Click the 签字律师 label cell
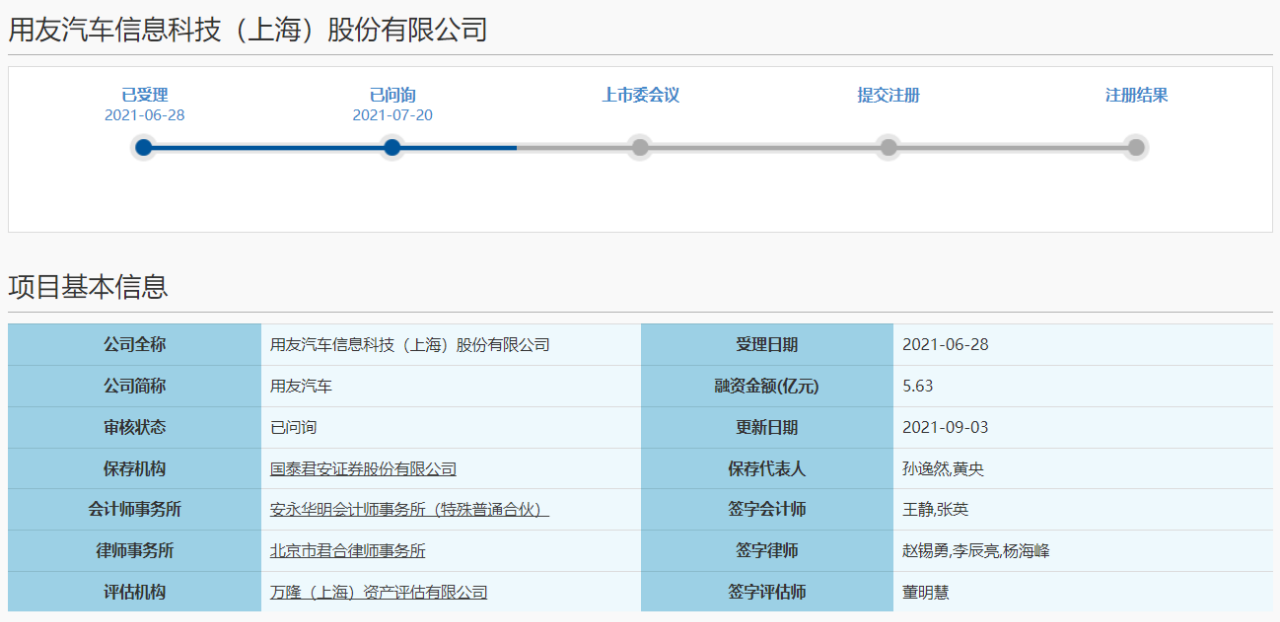Image resolution: width=1280 pixels, height=622 pixels. (x=767, y=551)
